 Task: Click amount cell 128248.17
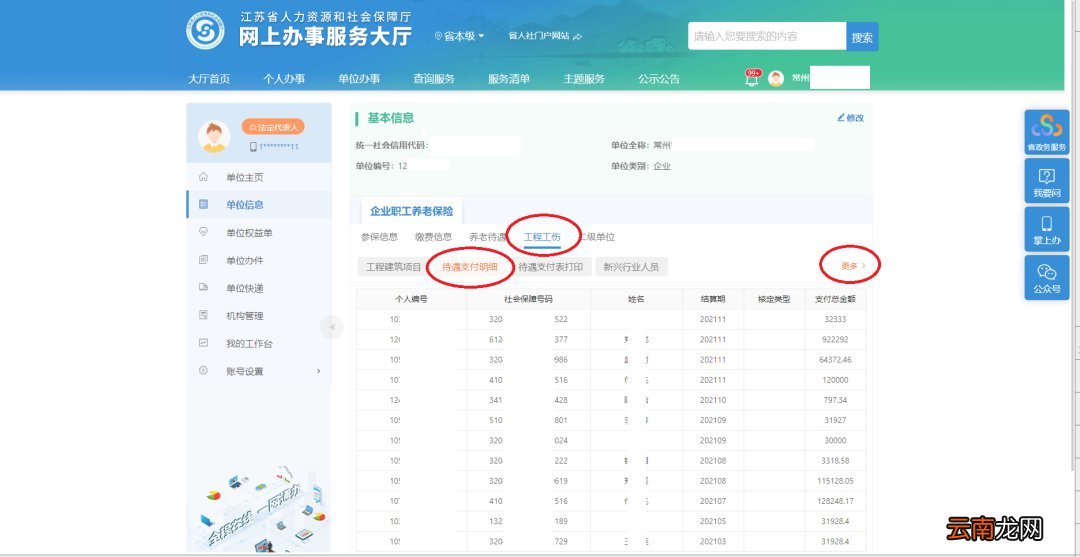click(x=835, y=501)
